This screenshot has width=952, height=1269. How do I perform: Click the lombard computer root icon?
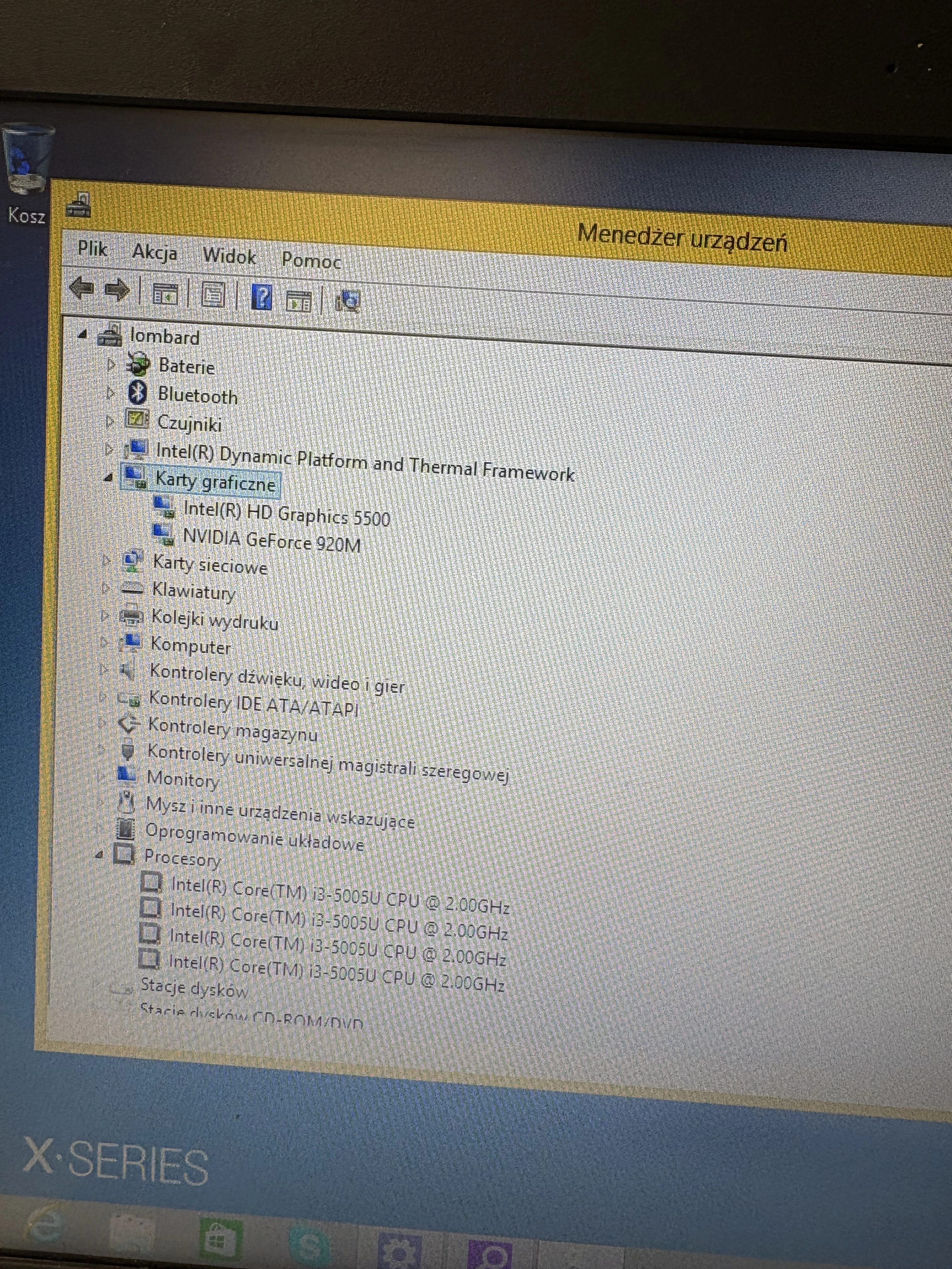point(110,335)
